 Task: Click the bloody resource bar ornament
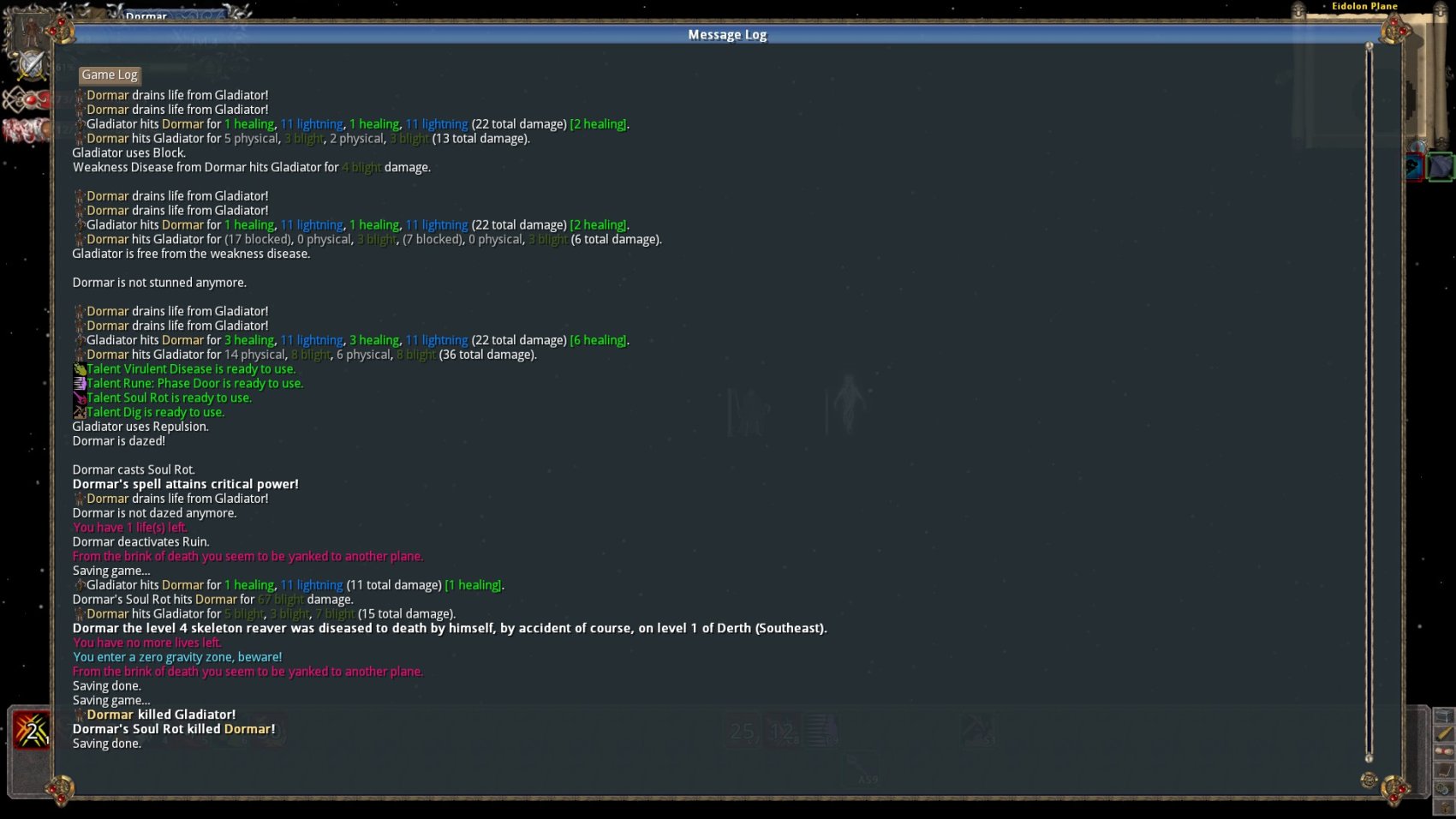click(x=26, y=129)
